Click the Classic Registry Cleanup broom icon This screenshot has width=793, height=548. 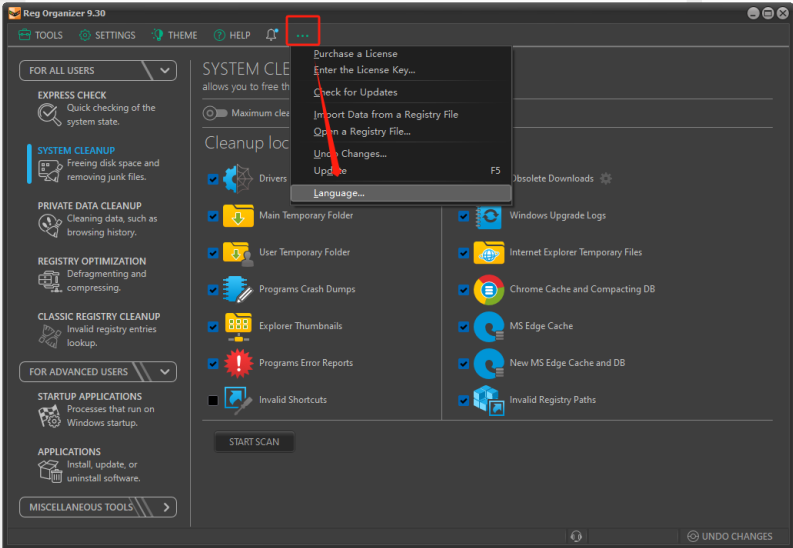point(50,336)
